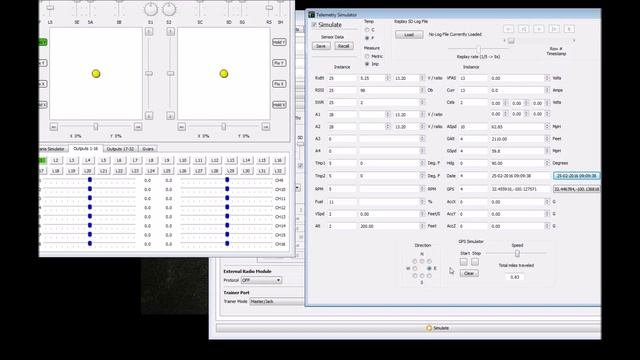Click the GPS Simulator Speed slider handle
Image resolution: width=640 pixels, height=360 pixels.
point(517,253)
